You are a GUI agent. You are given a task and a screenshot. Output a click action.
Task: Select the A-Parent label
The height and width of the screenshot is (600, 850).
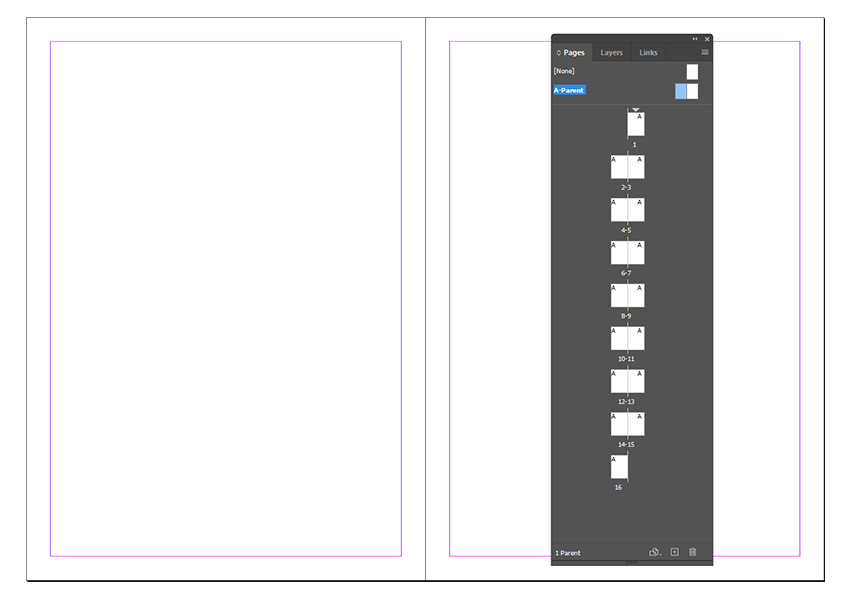[569, 90]
